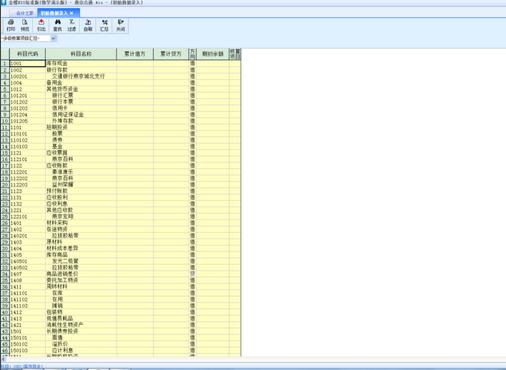
Task: Select the 银行本票 sub-account row
Action: coord(81,102)
